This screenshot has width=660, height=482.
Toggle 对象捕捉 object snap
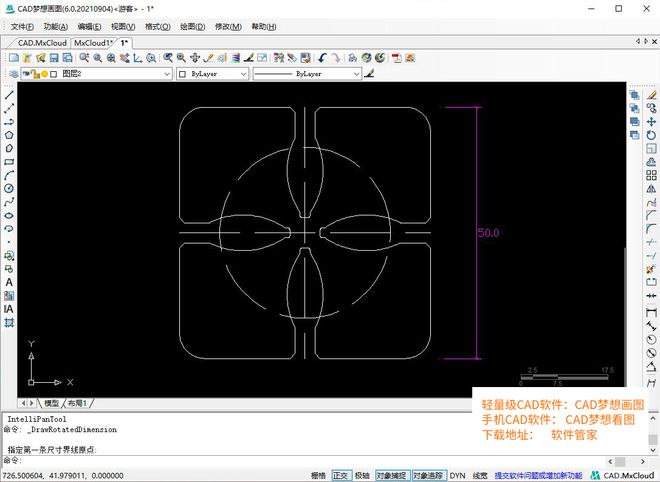[x=391, y=476]
